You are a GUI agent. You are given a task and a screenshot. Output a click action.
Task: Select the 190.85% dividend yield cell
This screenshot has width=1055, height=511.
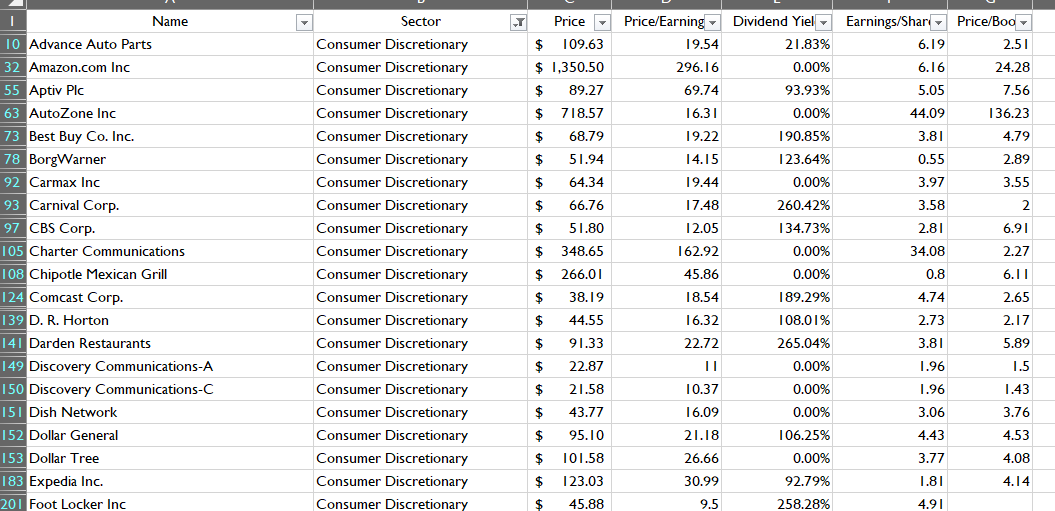(777, 136)
